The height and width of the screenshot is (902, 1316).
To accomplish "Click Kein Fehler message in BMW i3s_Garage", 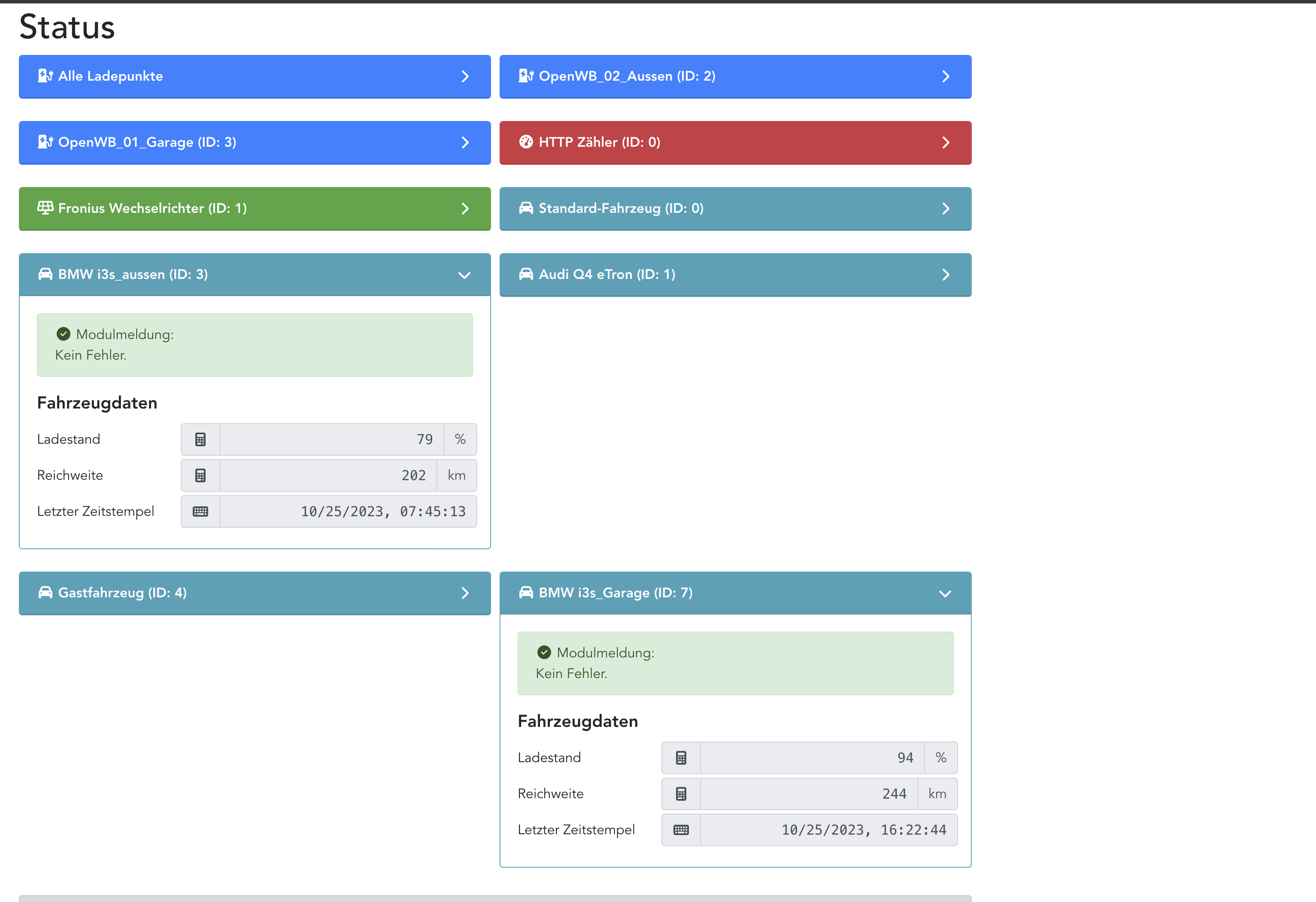I will 571,673.
